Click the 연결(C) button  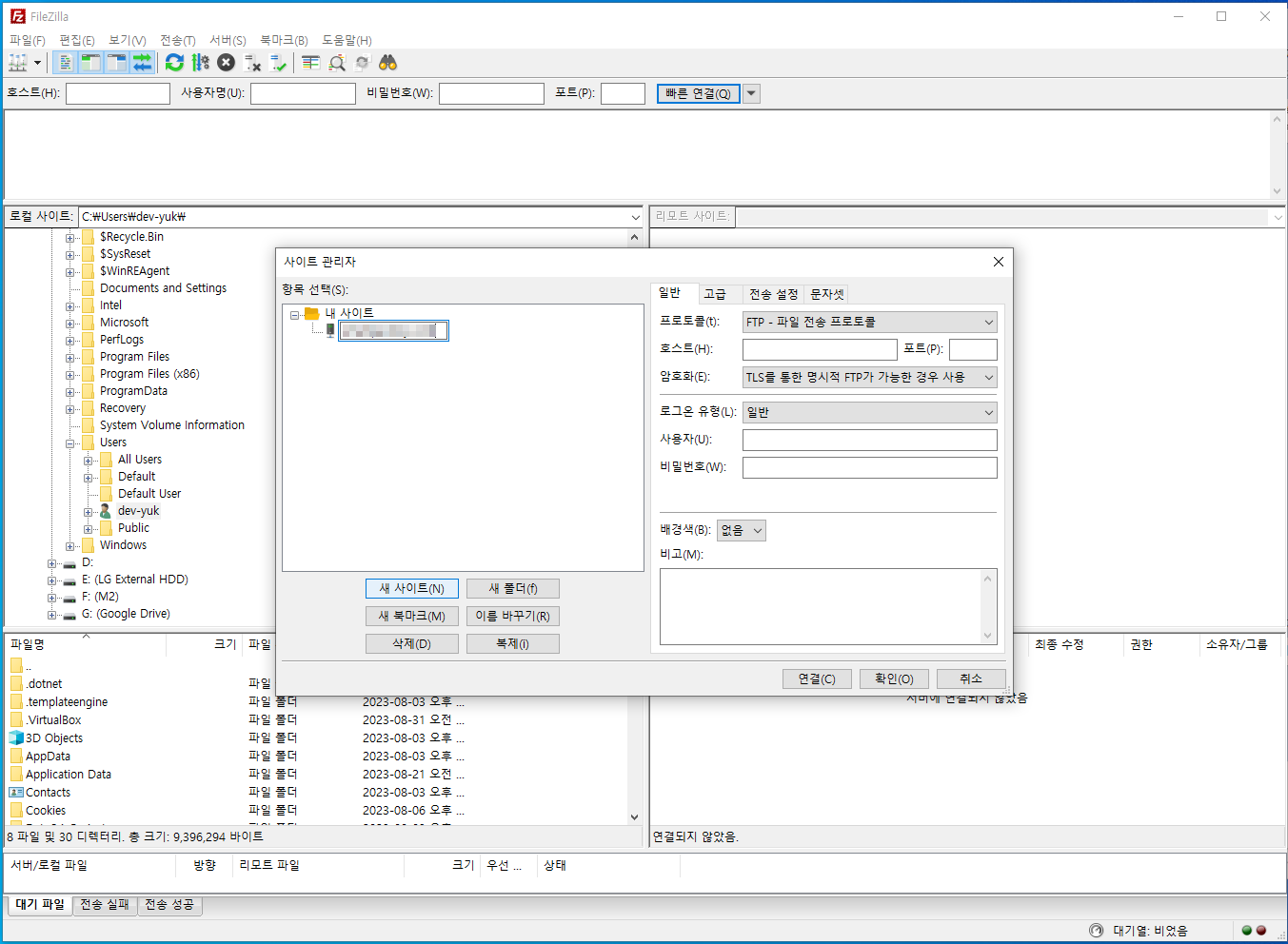click(817, 678)
